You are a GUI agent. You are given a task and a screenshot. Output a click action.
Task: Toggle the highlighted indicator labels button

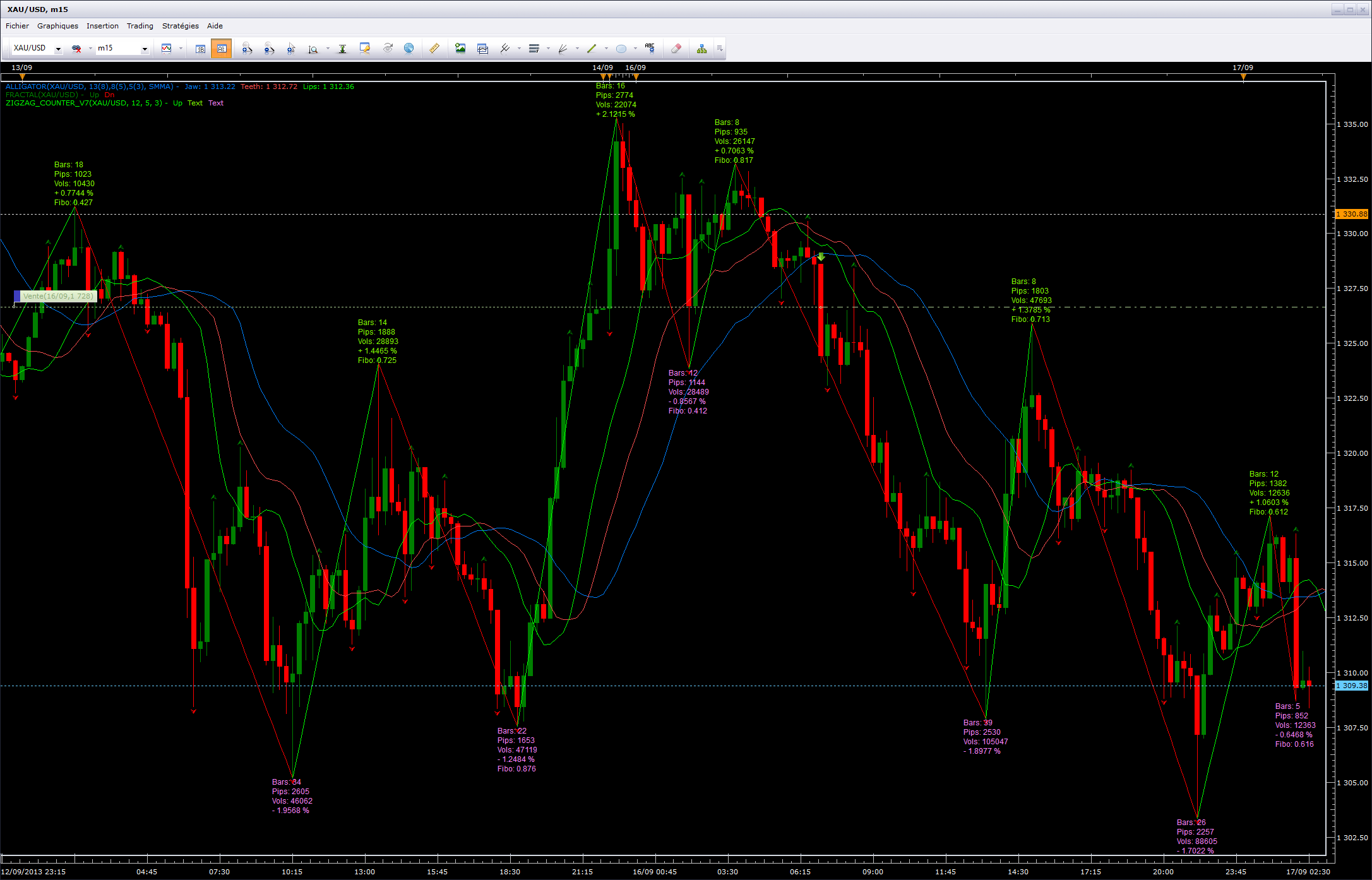pyautogui.click(x=221, y=49)
